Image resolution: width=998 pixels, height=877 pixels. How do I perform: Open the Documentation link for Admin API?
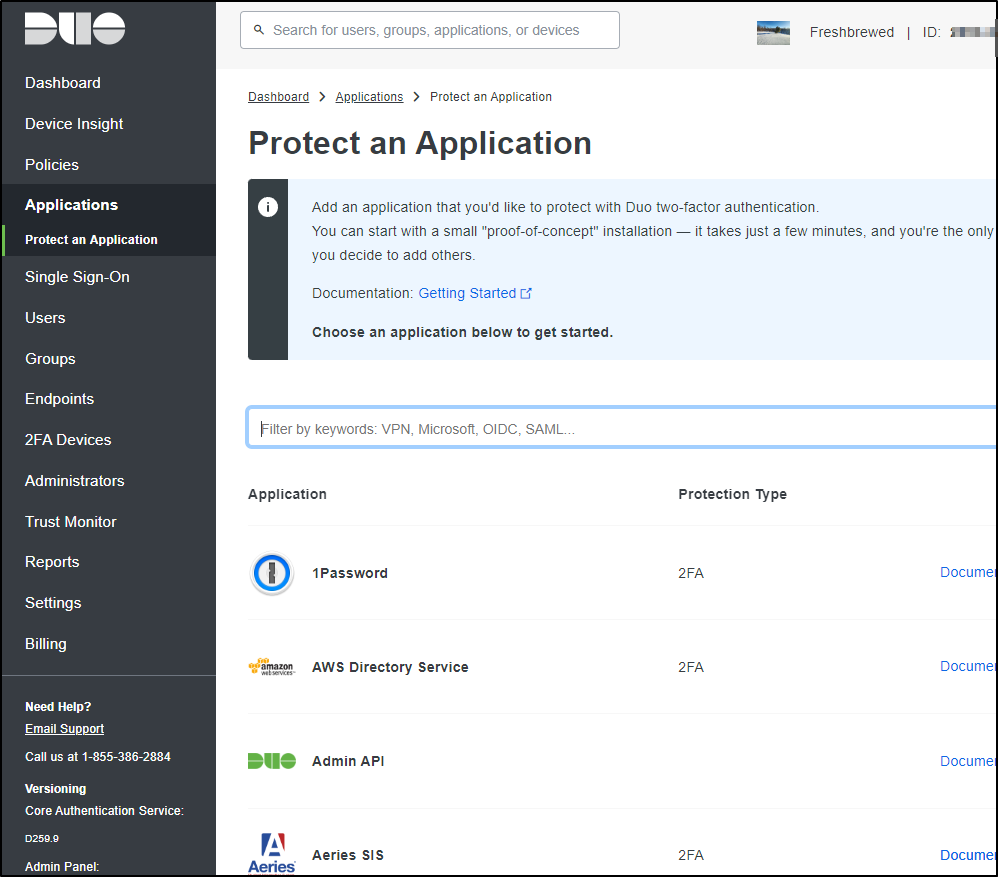(967, 761)
